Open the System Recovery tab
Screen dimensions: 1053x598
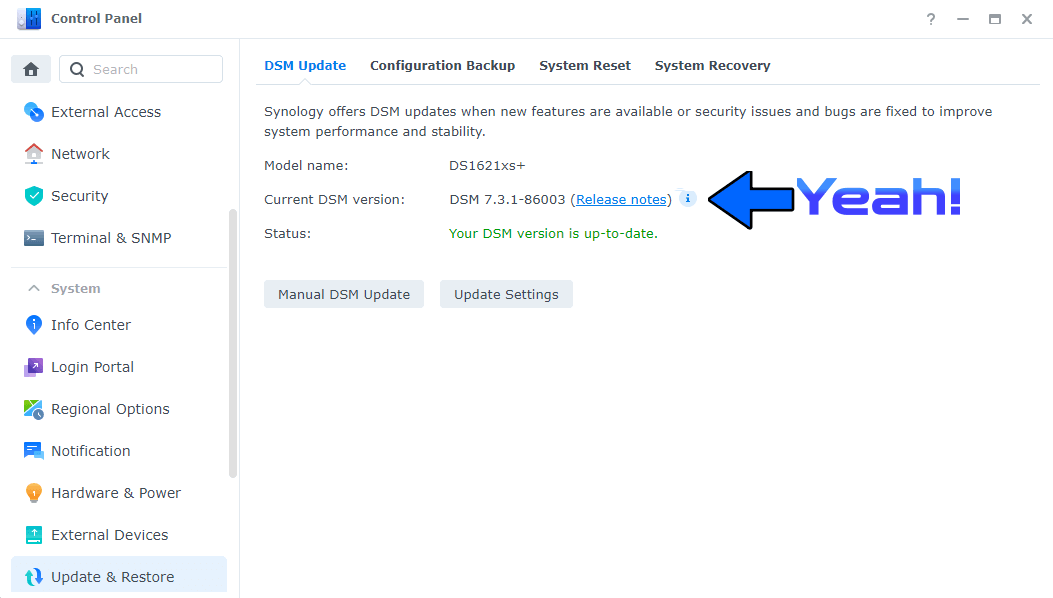coord(712,65)
